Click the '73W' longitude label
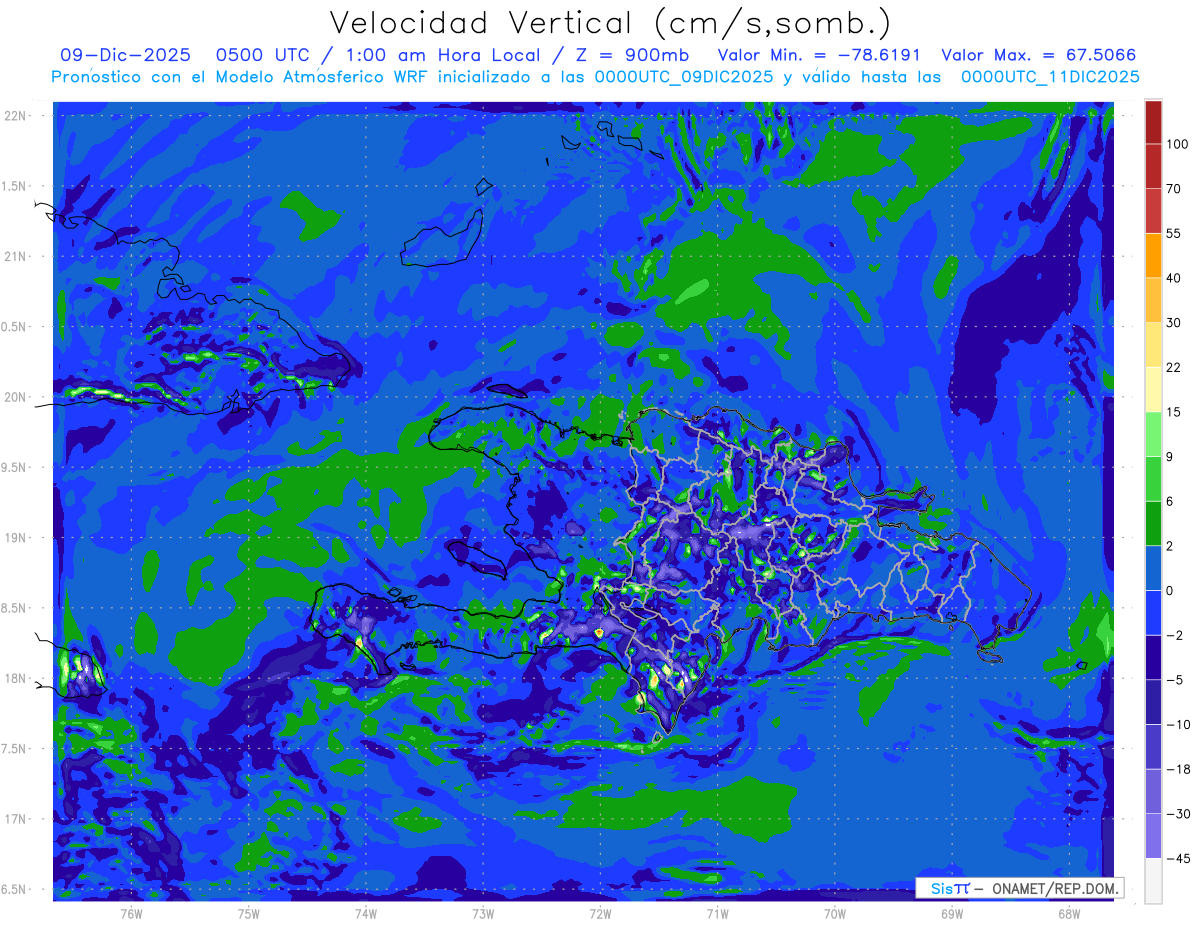Image resolution: width=1200 pixels, height=927 pixels. point(483,913)
